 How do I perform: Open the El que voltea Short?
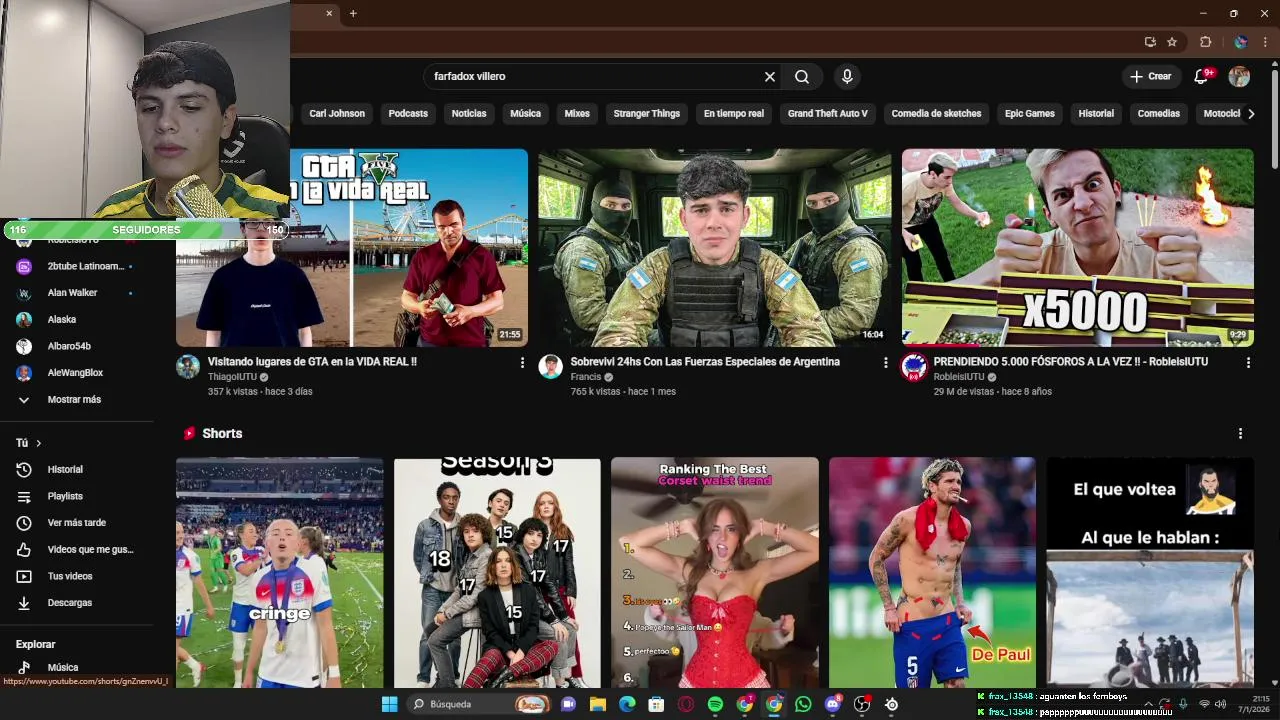coord(1150,572)
